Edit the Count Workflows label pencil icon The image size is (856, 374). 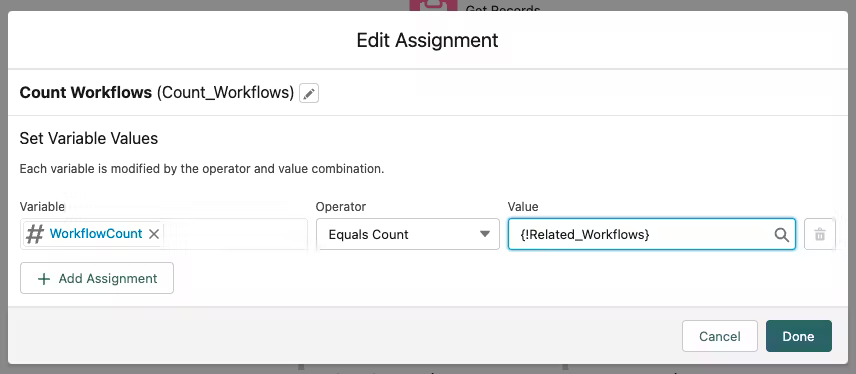pyautogui.click(x=309, y=93)
